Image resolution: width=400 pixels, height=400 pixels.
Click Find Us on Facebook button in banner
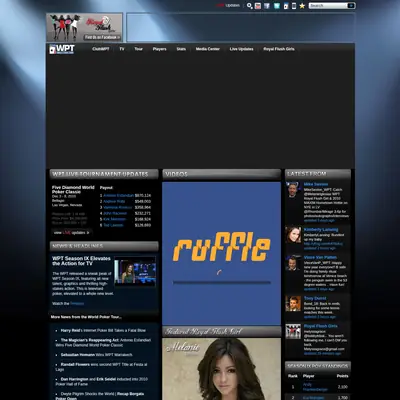pos(102,37)
